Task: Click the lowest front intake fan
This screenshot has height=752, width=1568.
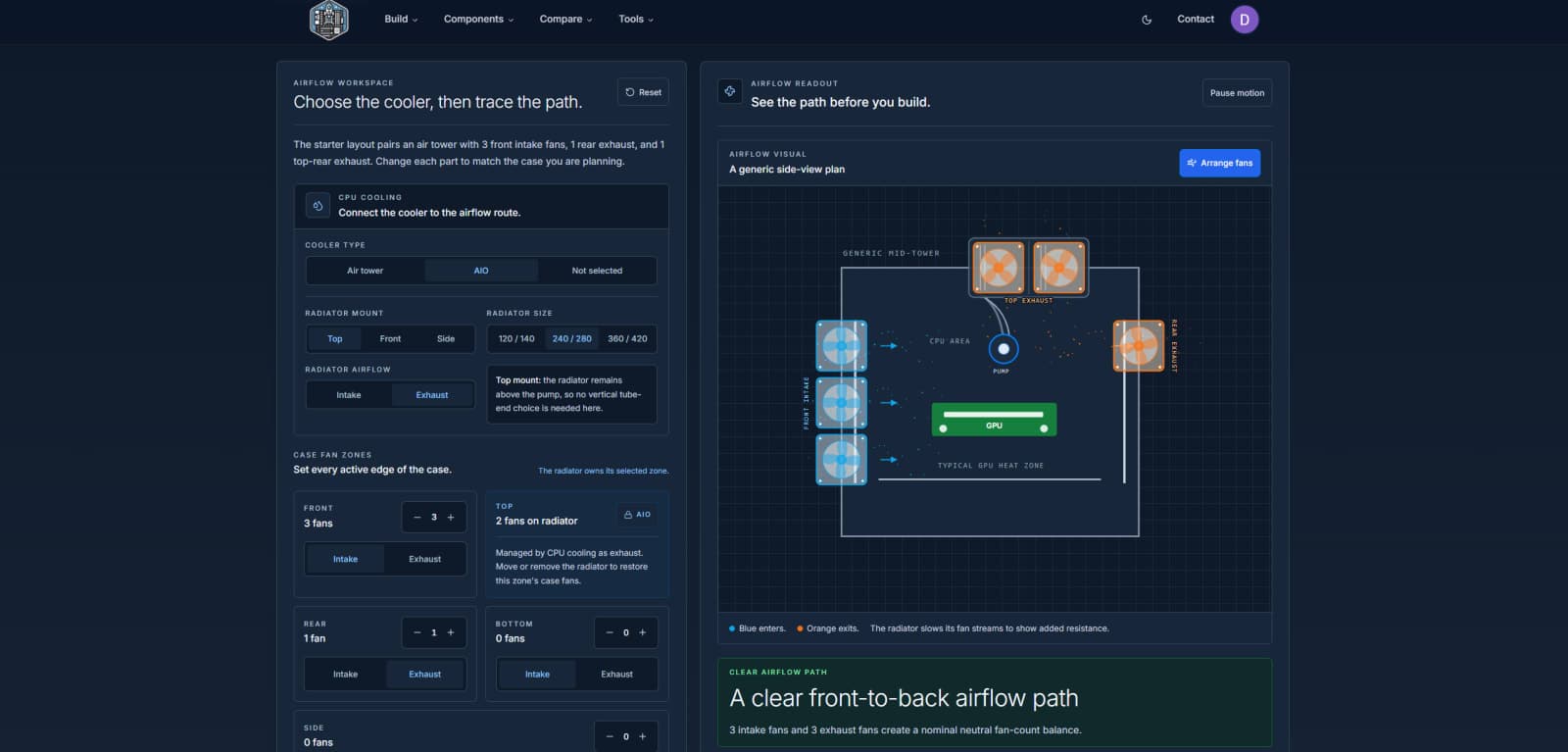Action: point(841,459)
